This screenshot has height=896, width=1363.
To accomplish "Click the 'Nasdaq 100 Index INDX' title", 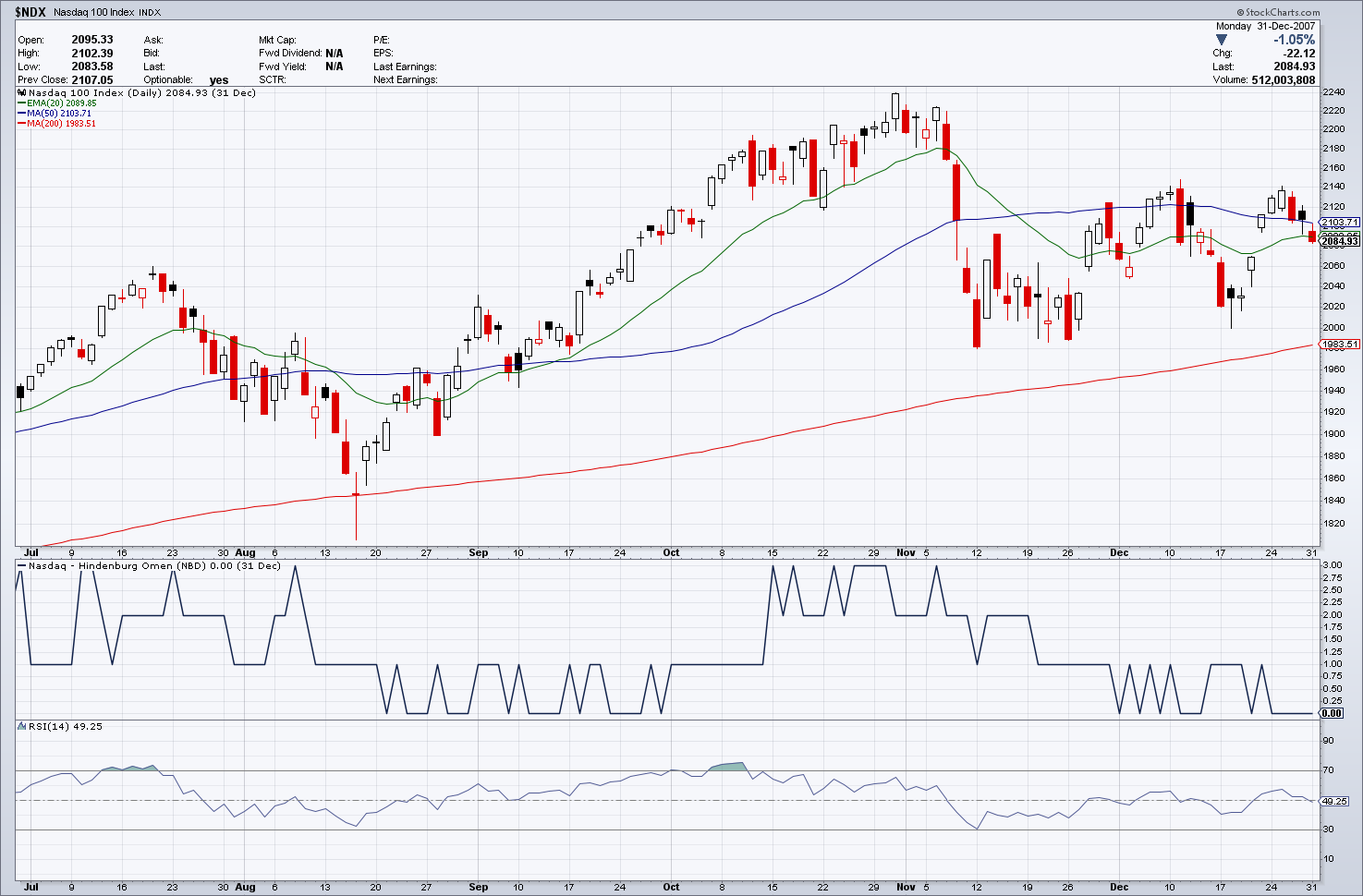I will point(107,13).
